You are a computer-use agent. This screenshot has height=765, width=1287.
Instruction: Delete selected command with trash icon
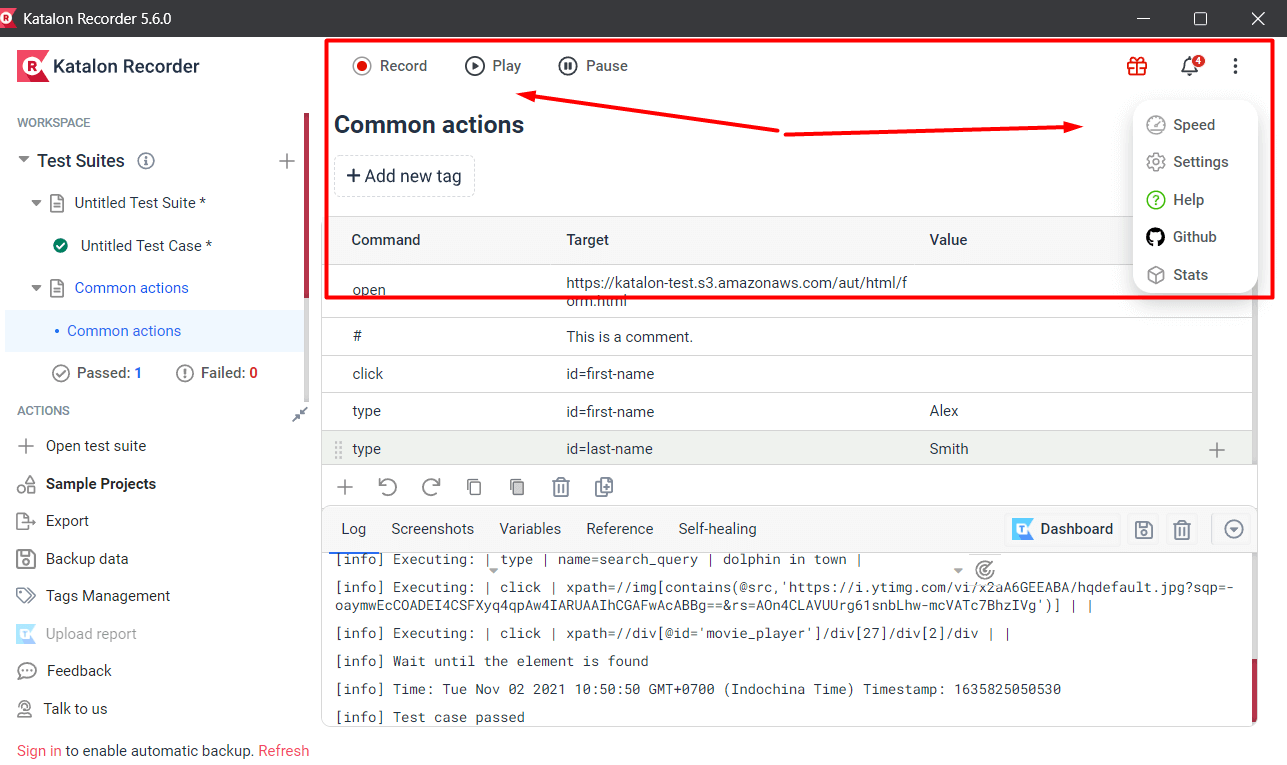560,487
